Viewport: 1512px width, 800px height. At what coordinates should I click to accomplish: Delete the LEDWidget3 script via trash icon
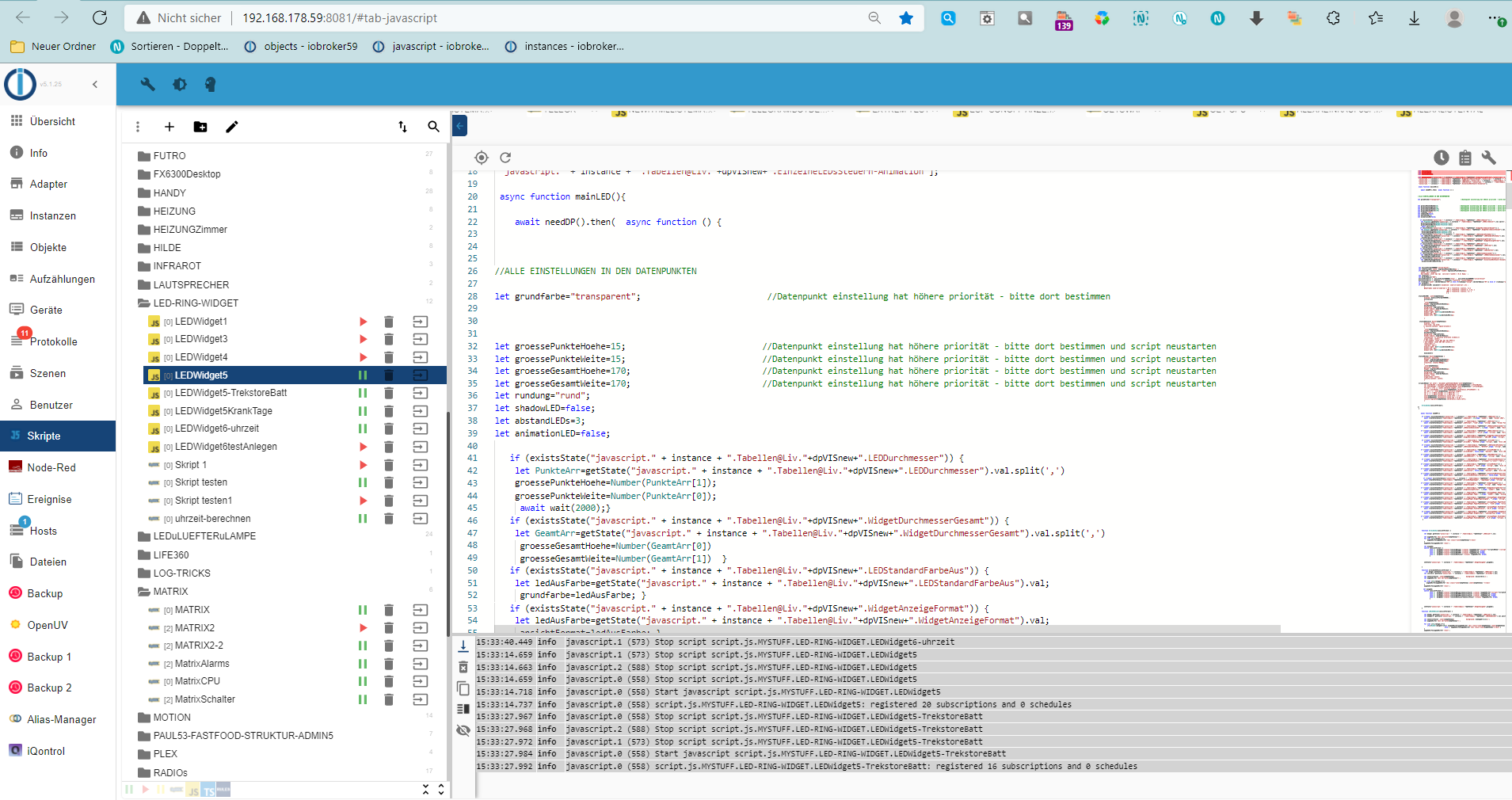389,339
